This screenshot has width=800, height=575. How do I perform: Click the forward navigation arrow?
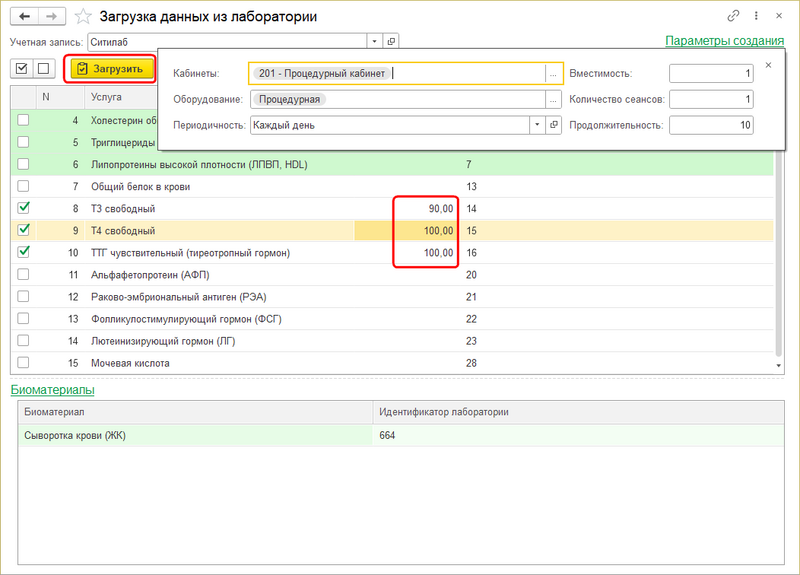(x=52, y=16)
